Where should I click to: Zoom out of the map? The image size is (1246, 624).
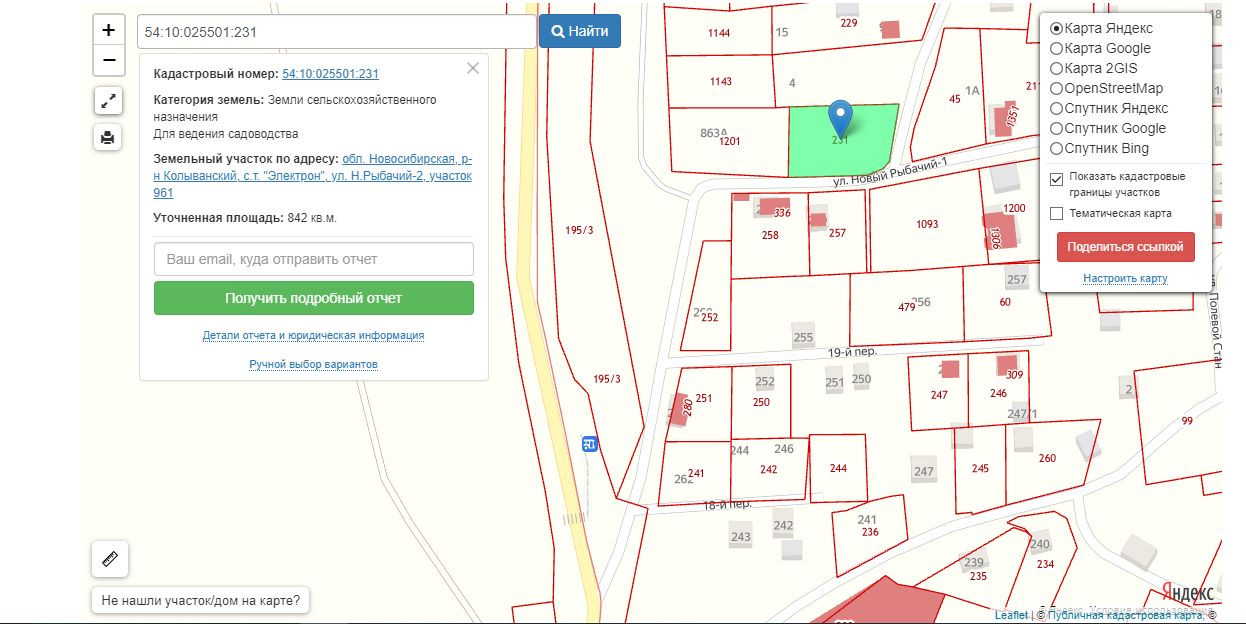pos(108,61)
